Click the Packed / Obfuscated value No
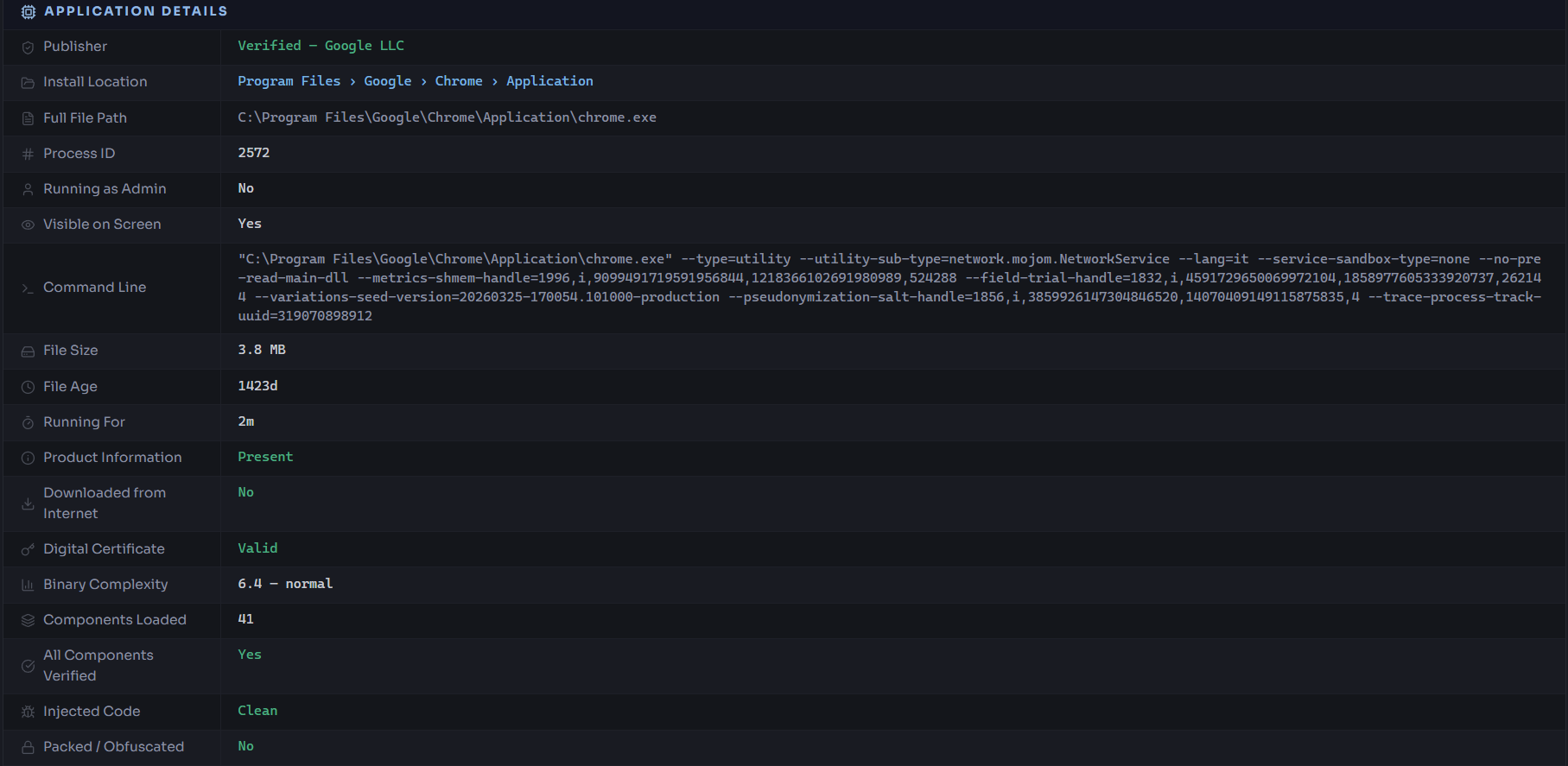 [246, 746]
